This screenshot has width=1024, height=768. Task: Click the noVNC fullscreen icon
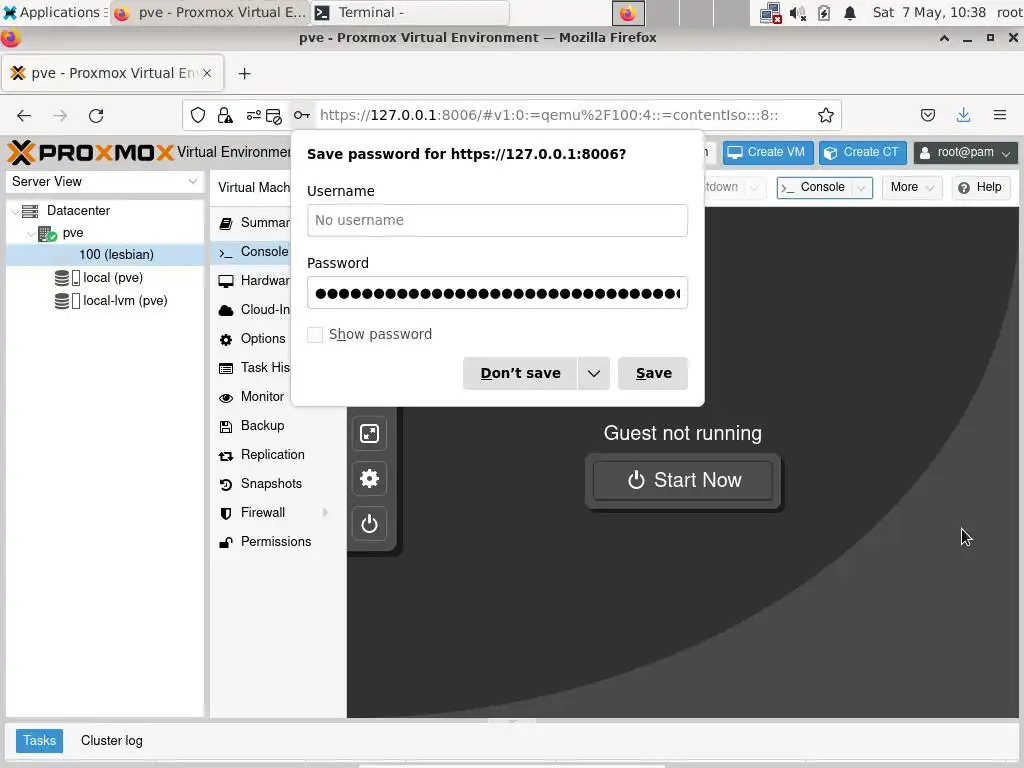click(x=370, y=434)
